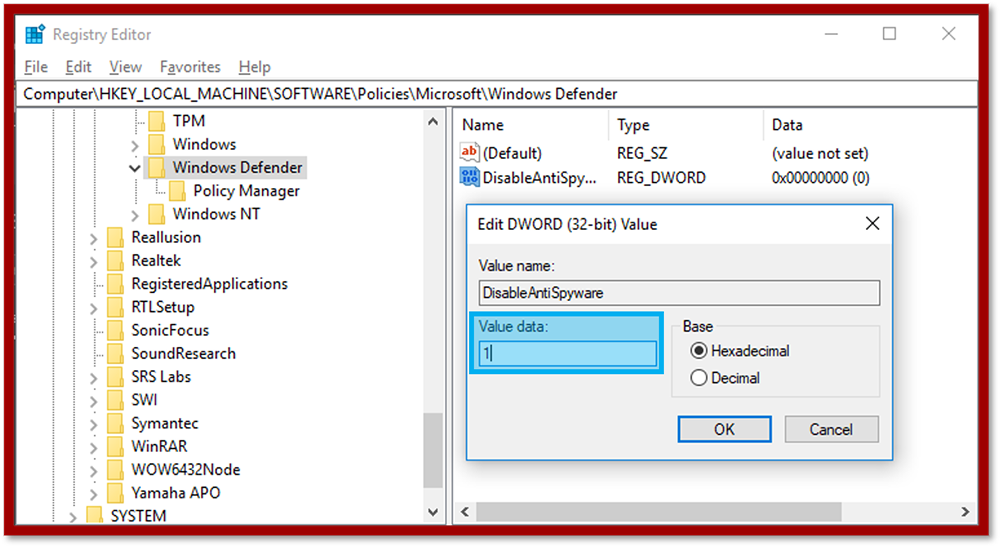Click the registry path address bar
The height and width of the screenshot is (547, 1000).
tap(499, 94)
